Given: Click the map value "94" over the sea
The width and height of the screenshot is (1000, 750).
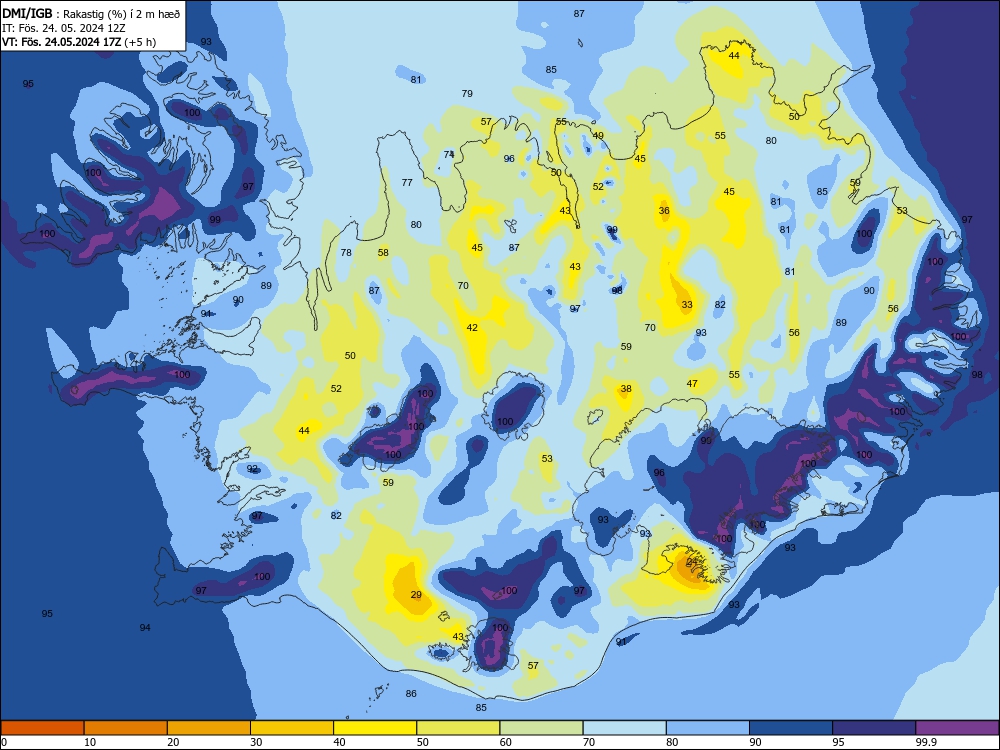Looking at the screenshot, I should (145, 628).
